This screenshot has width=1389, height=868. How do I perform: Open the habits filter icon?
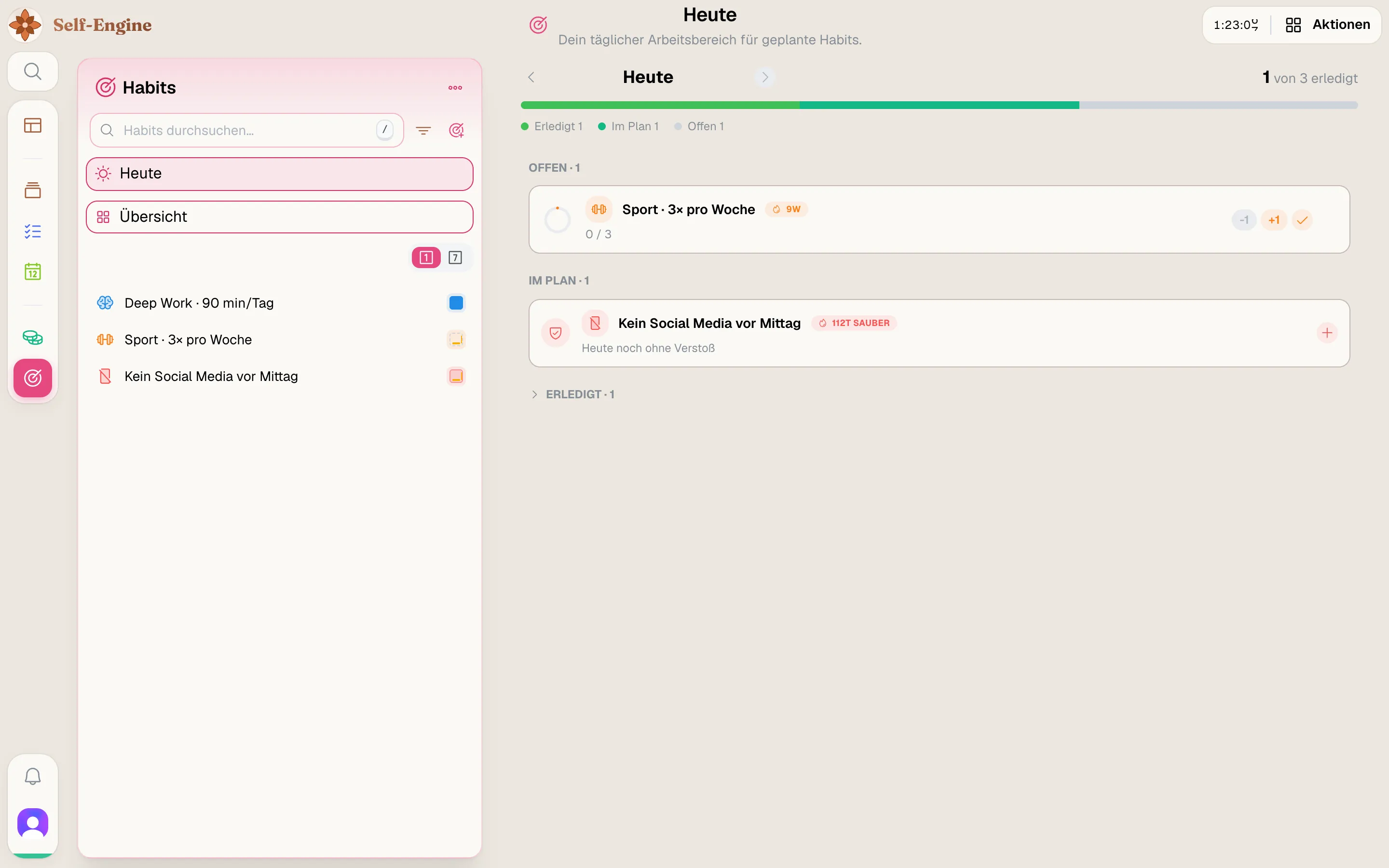[x=423, y=130]
